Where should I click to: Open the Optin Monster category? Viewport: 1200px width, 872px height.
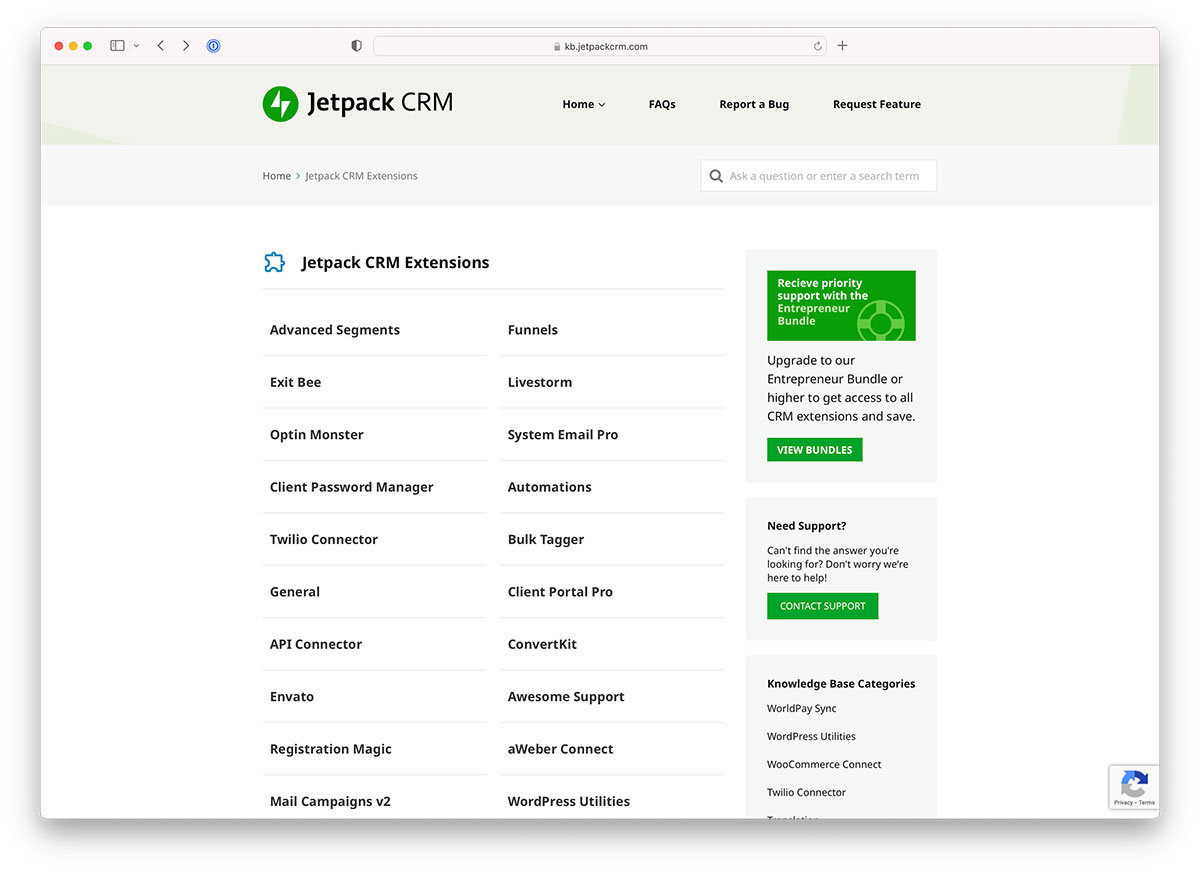click(x=317, y=435)
